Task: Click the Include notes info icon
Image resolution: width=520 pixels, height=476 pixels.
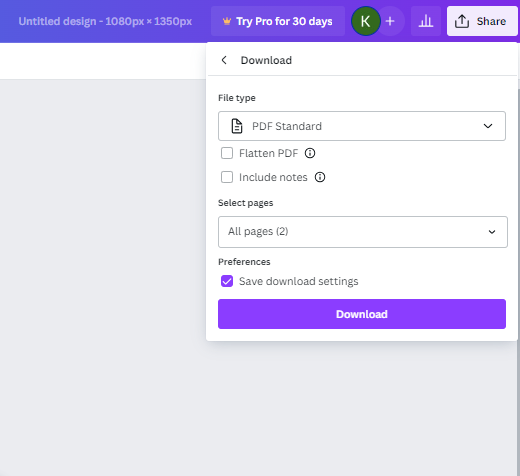Action: coord(320,177)
